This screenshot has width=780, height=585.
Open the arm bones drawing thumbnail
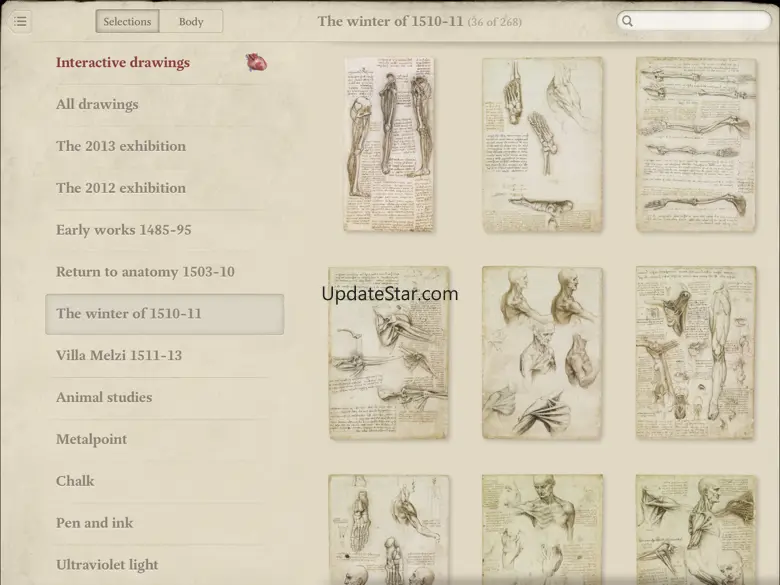(x=696, y=145)
